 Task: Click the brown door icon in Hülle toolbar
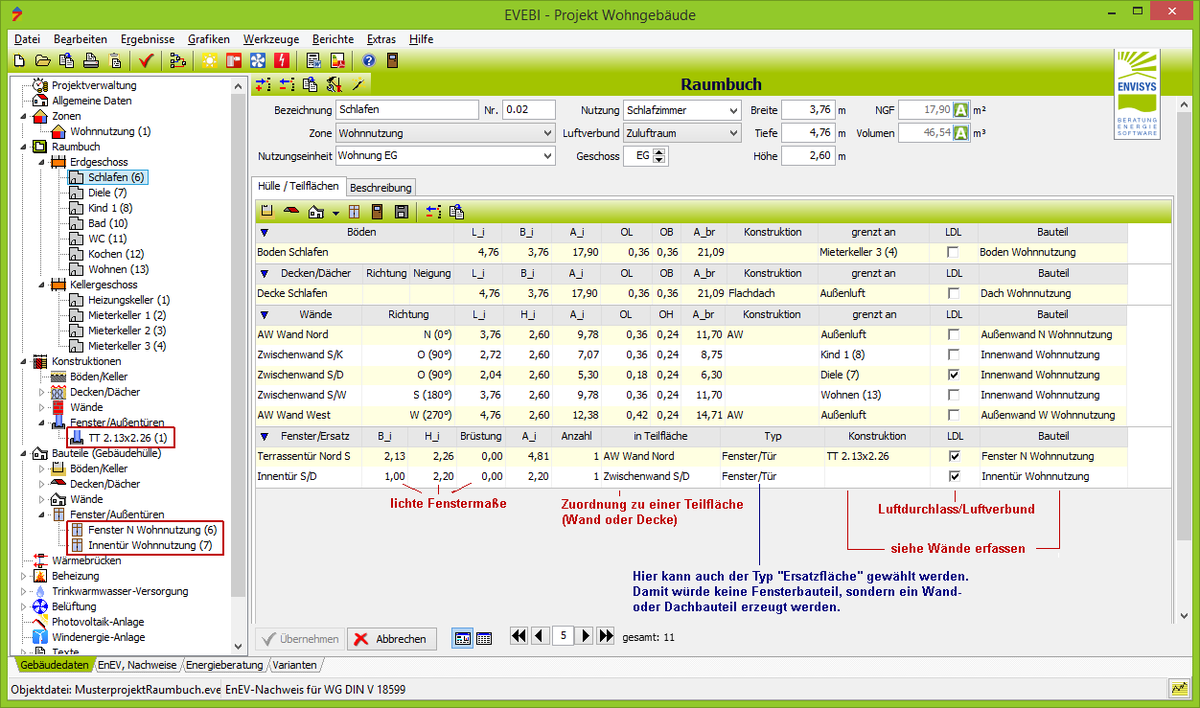pos(378,212)
